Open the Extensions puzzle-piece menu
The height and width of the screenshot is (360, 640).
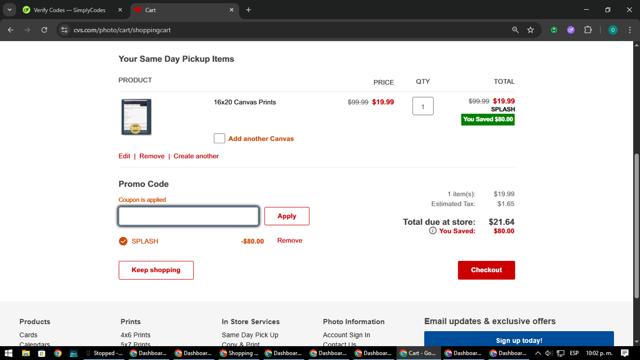(588, 30)
